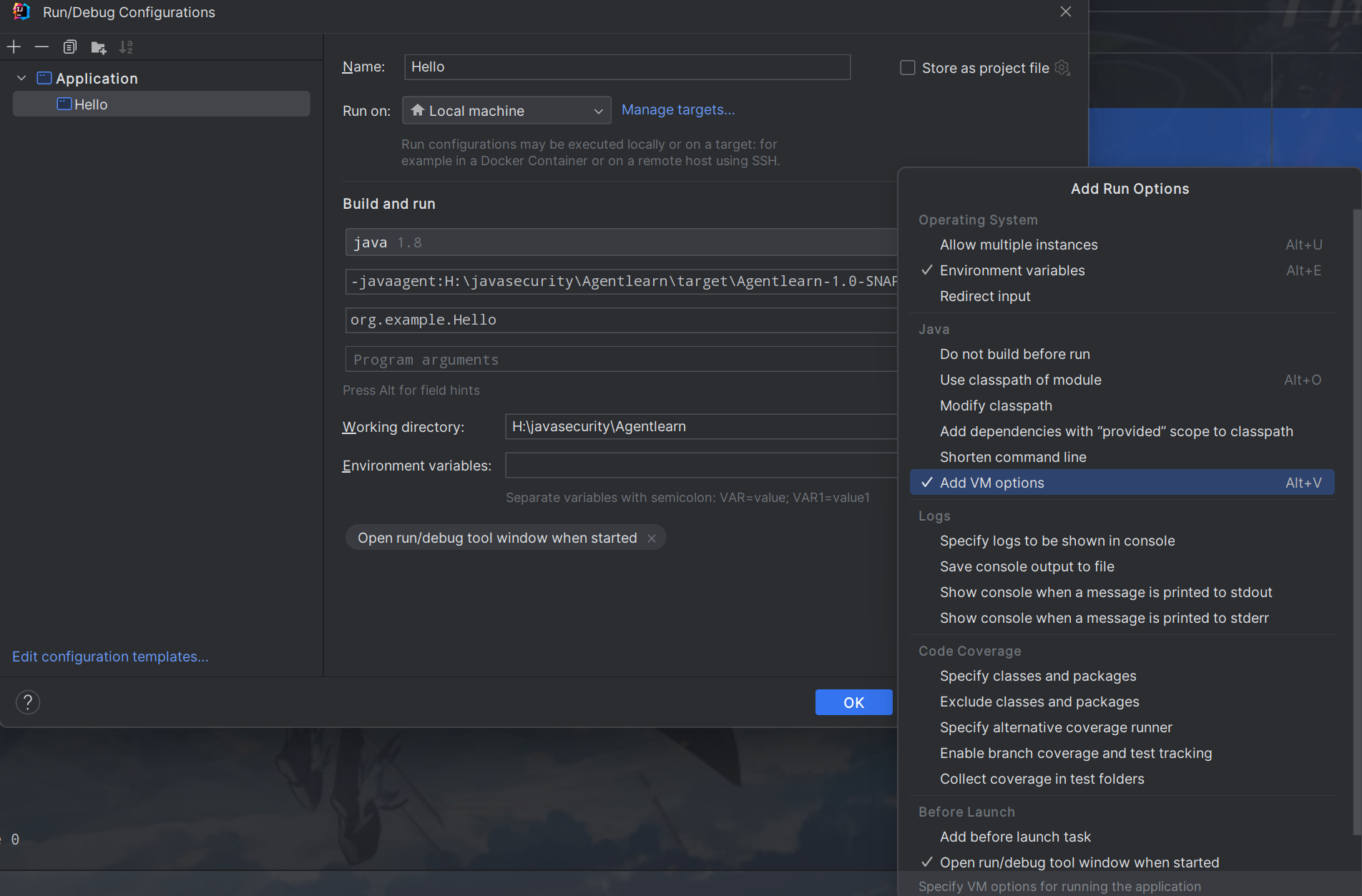Create a new folder for configurations

98,47
